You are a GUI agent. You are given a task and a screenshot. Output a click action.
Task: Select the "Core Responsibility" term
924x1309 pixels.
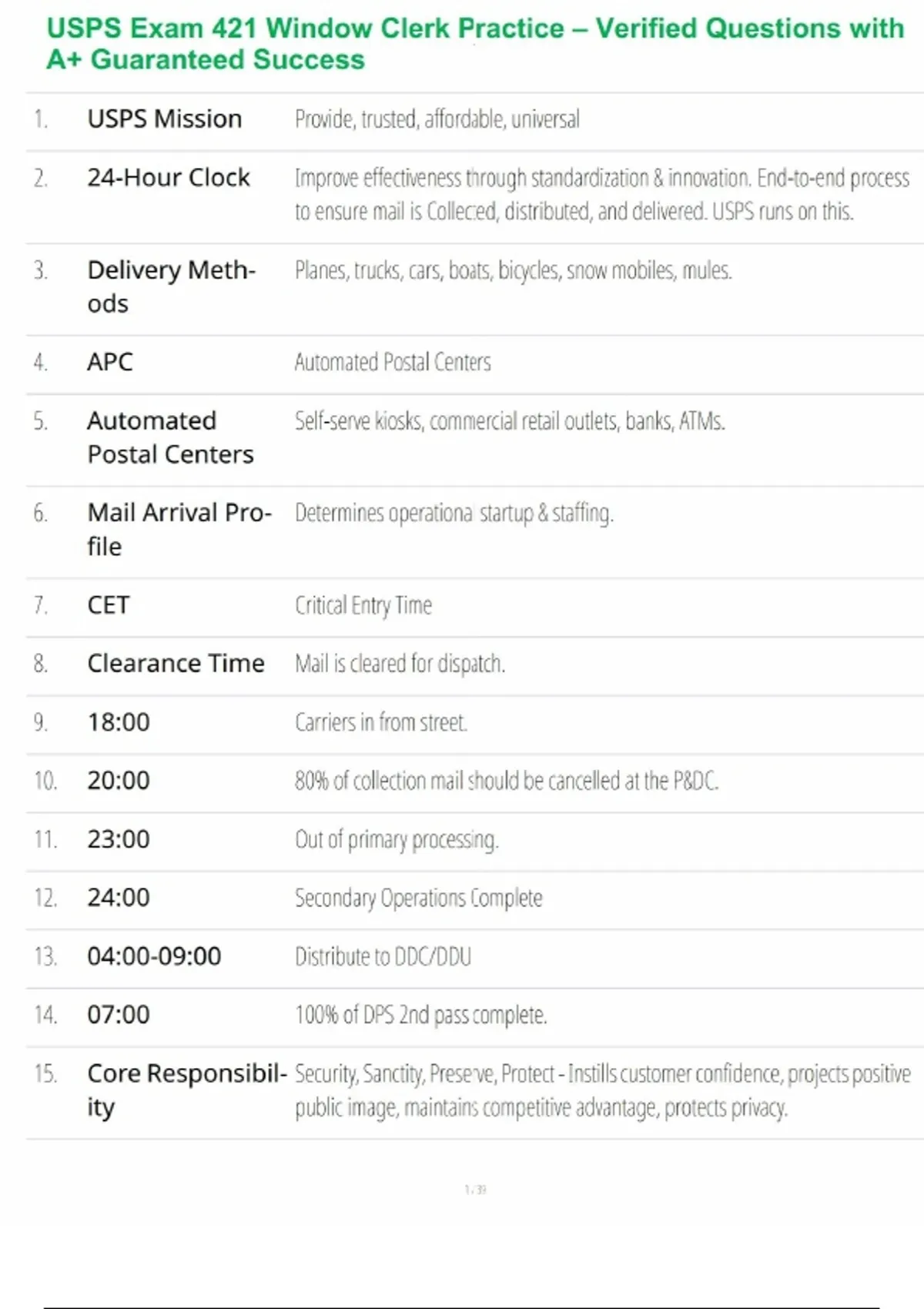coord(186,1090)
